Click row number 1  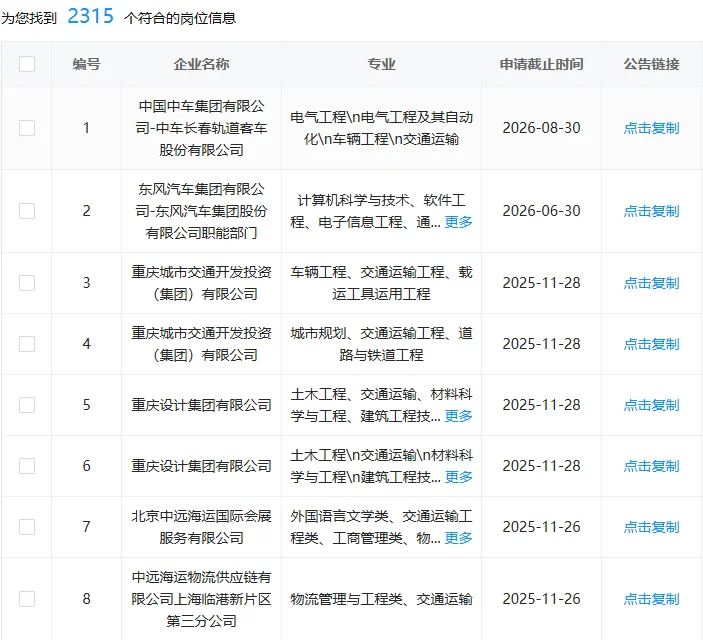point(87,128)
